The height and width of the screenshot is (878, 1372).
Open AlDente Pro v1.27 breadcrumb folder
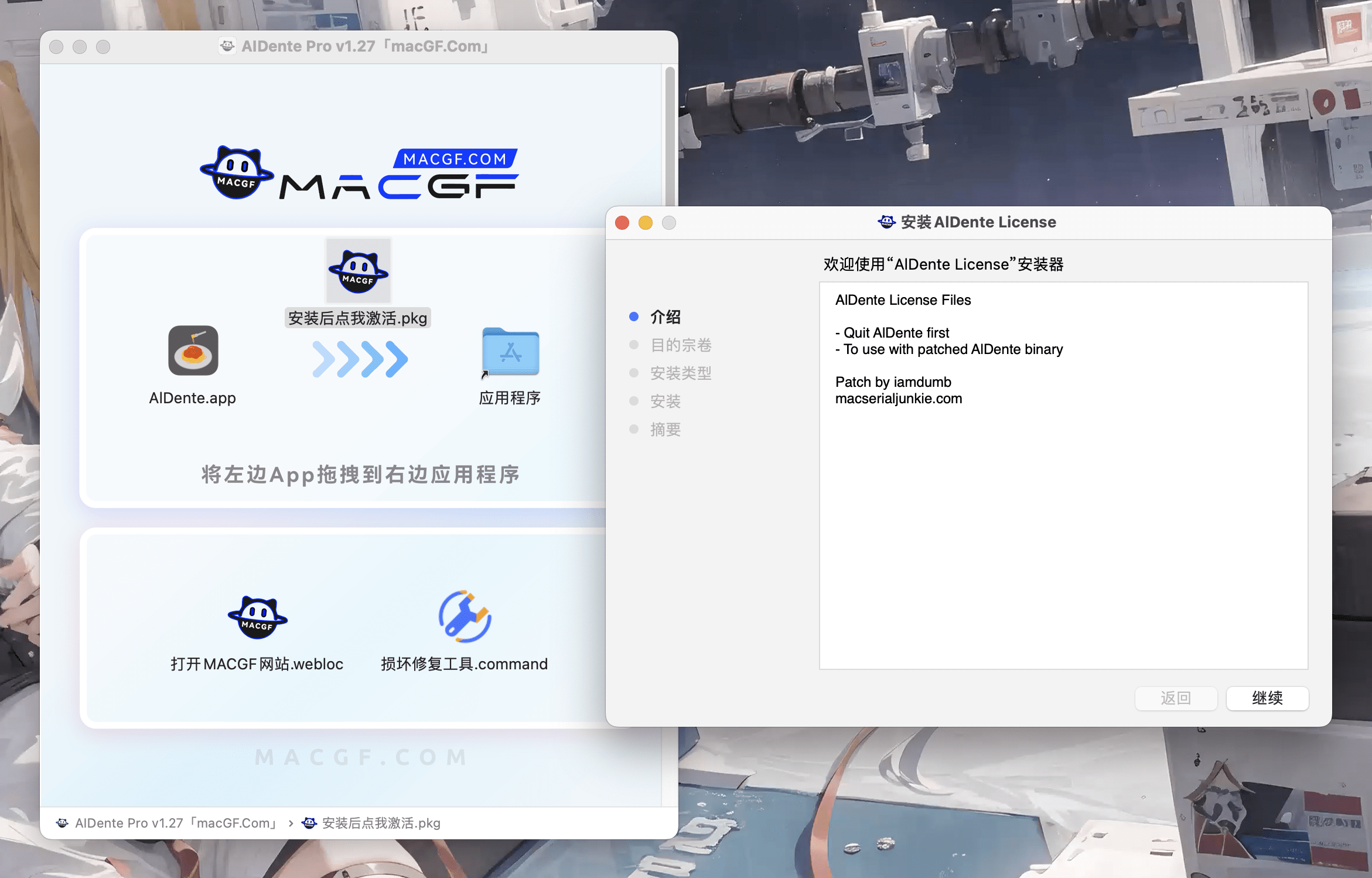coord(166,823)
